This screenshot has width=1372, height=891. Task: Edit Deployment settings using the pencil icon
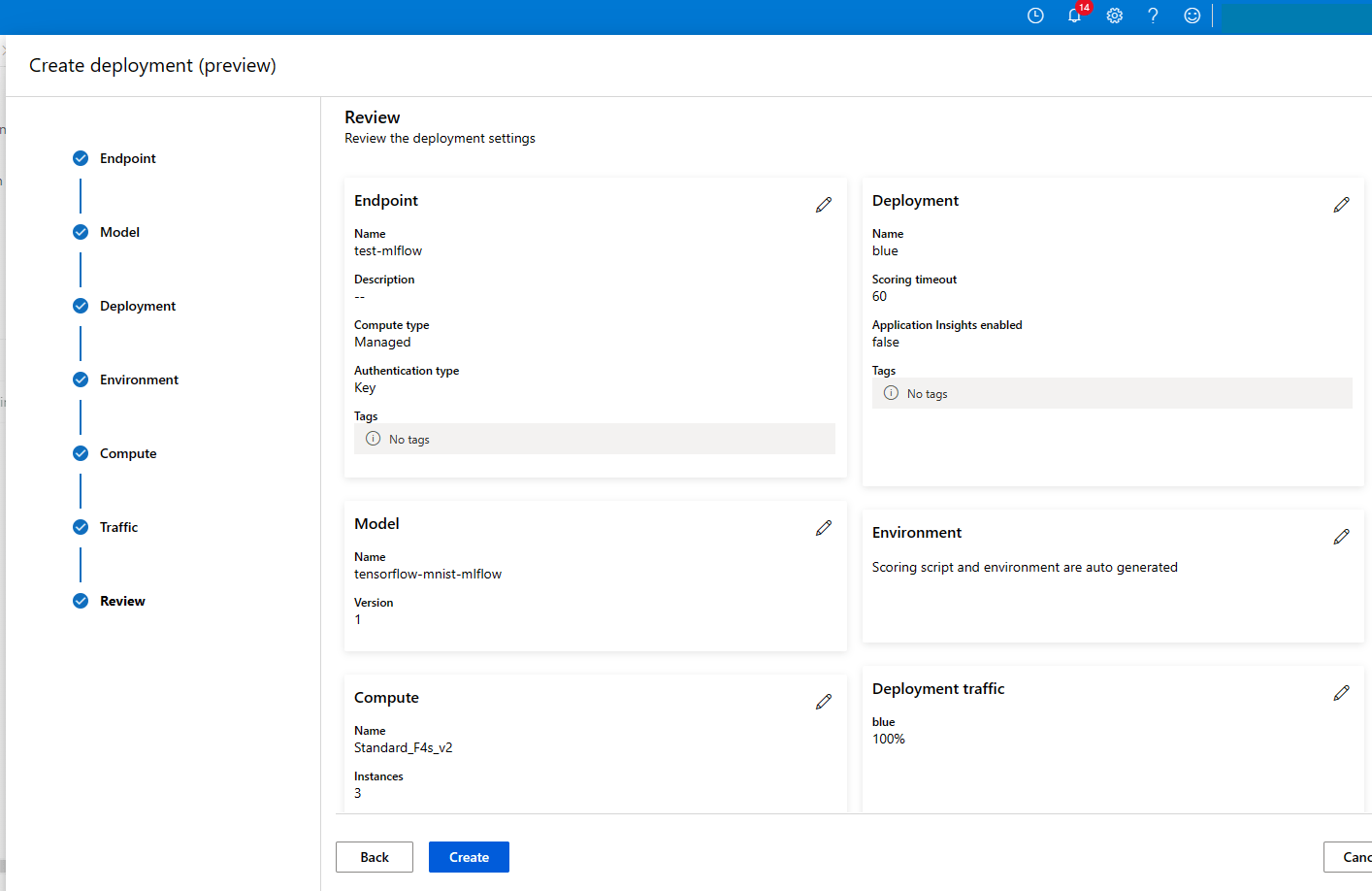coord(1341,204)
